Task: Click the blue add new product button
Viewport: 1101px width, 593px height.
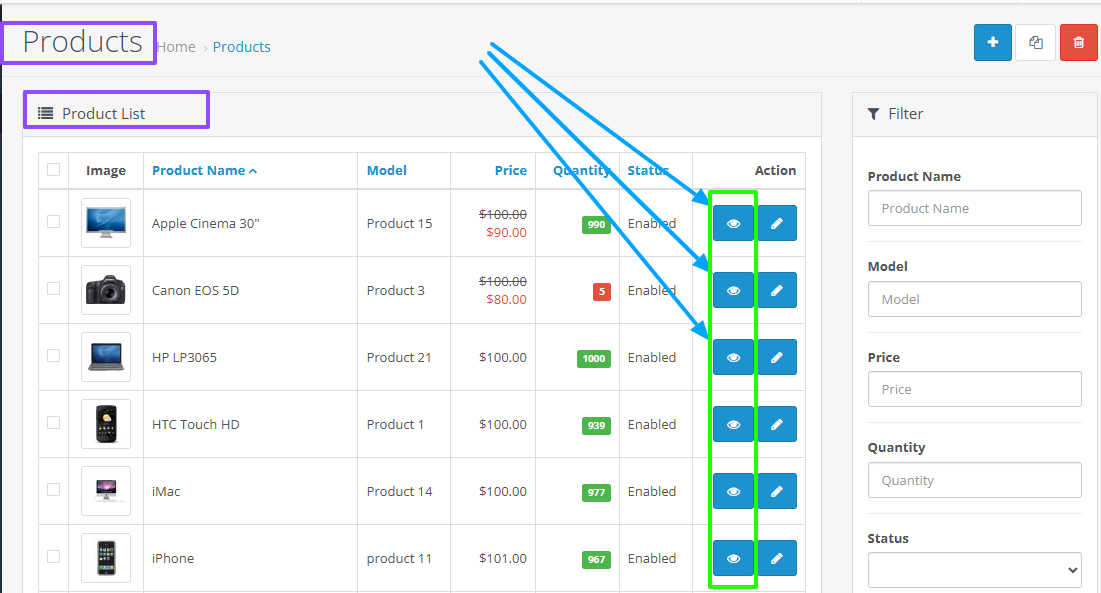Action: 992,42
